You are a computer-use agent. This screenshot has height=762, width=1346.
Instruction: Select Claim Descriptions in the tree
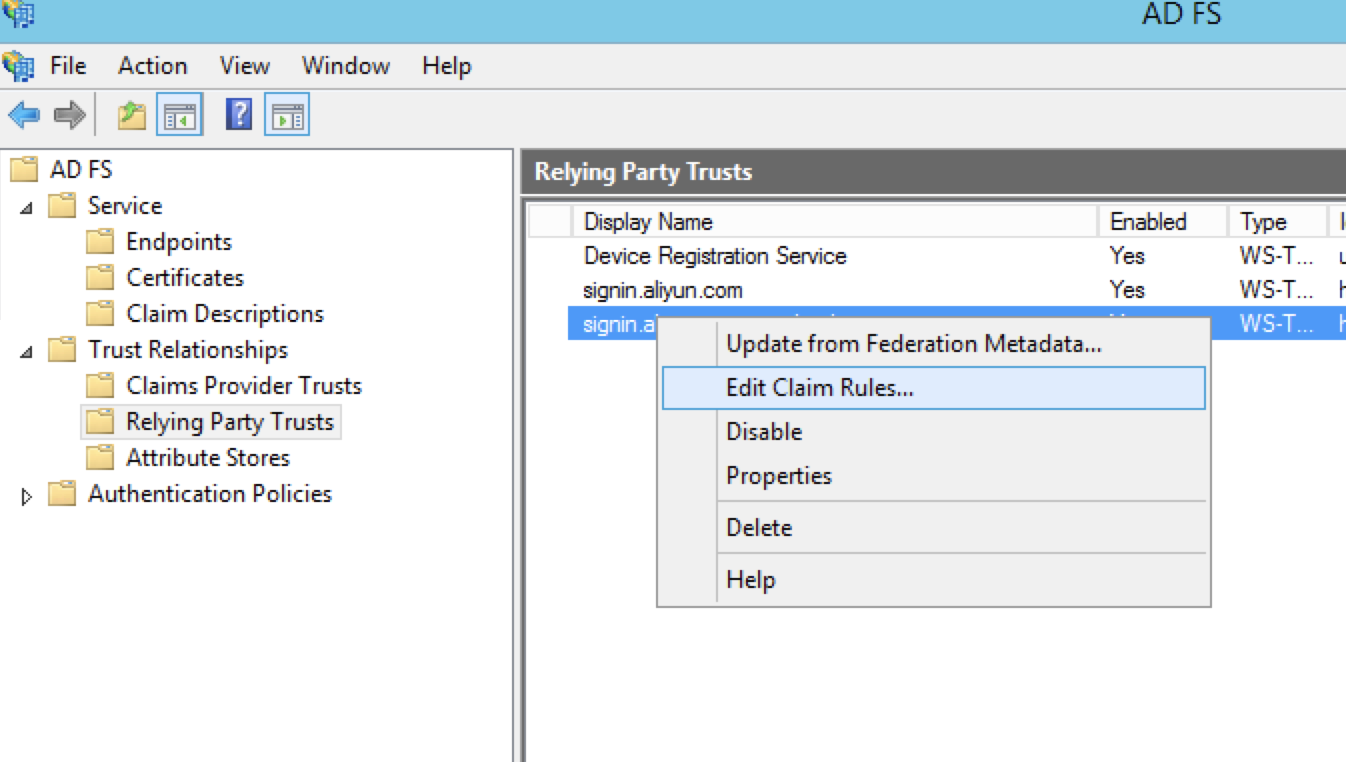click(225, 314)
